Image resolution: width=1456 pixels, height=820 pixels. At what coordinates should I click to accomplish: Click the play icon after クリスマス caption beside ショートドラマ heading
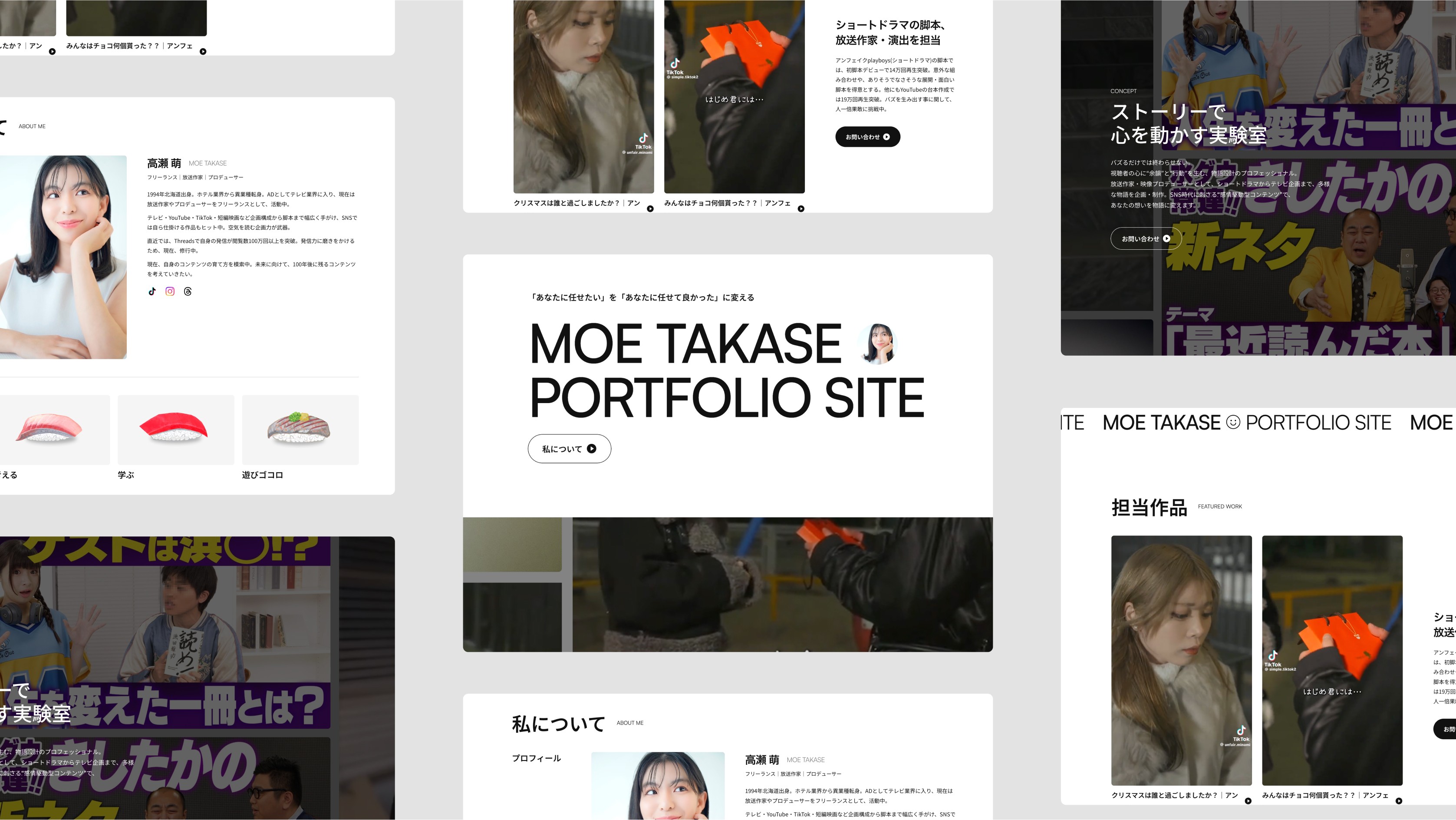click(x=650, y=208)
